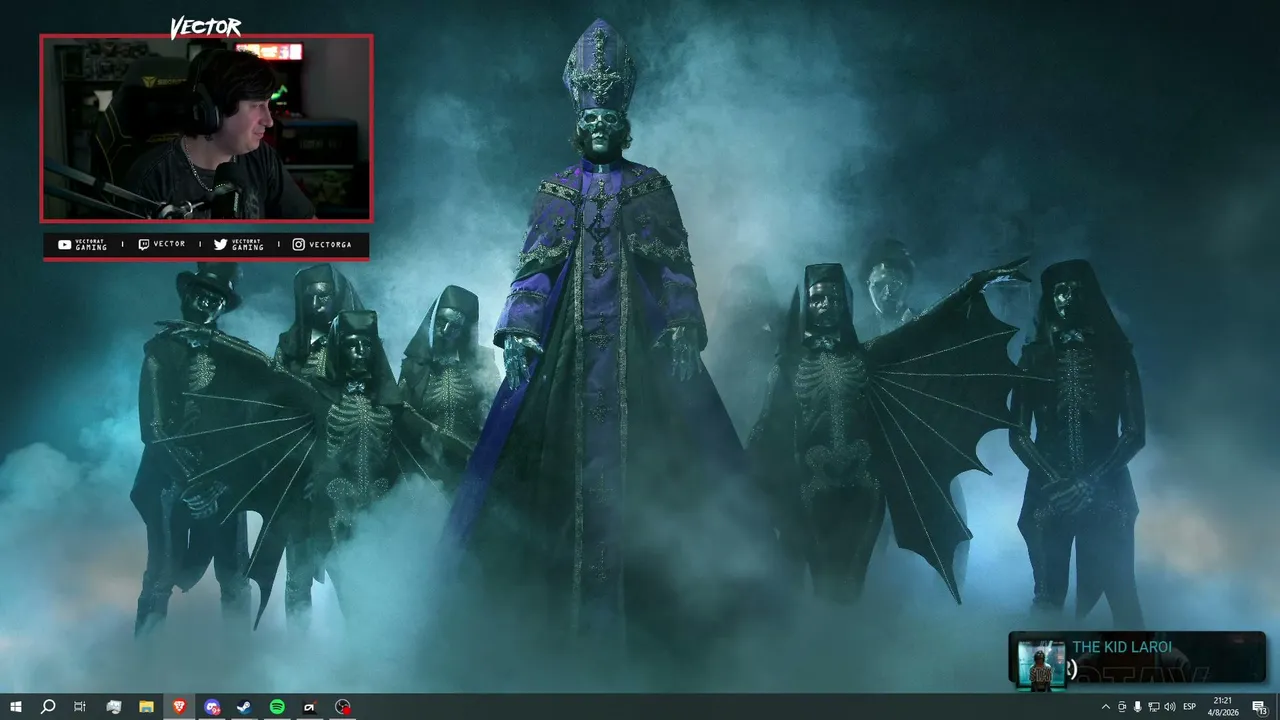Screen dimensions: 1280x720
Task: Open the volume speaker tray icon
Action: click(1170, 707)
